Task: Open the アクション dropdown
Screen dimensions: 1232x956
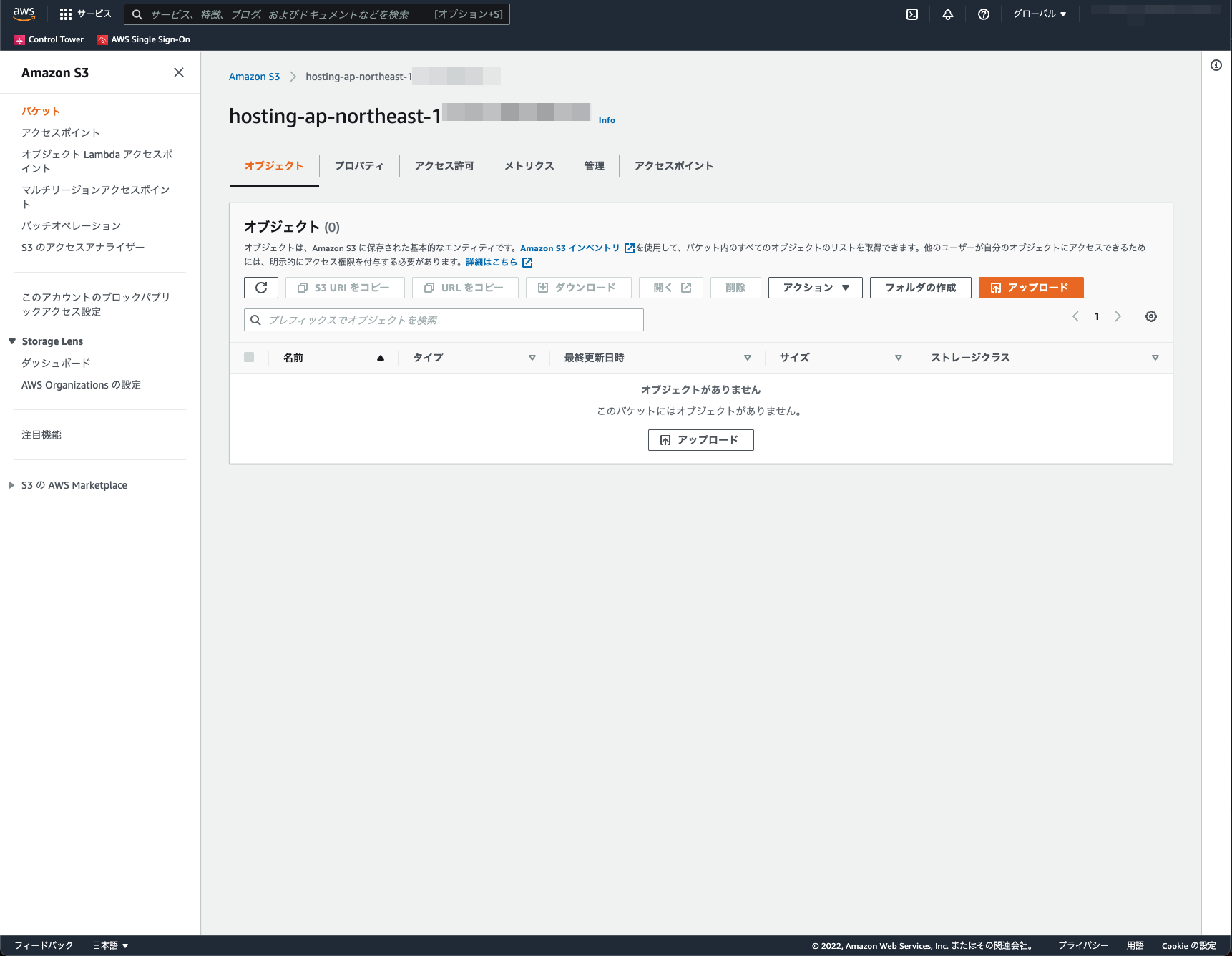Action: coord(816,288)
